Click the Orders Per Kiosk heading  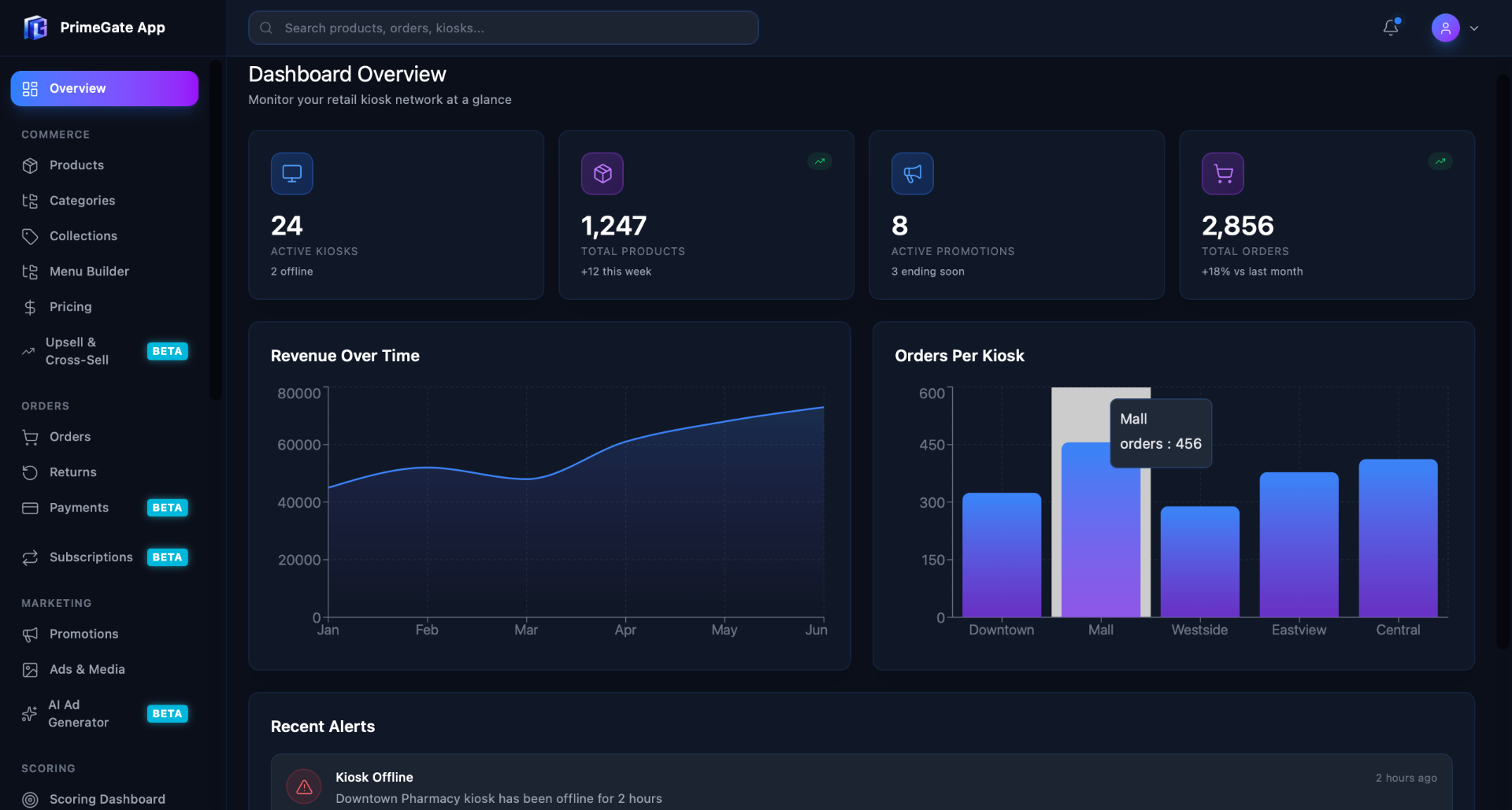[x=959, y=356]
